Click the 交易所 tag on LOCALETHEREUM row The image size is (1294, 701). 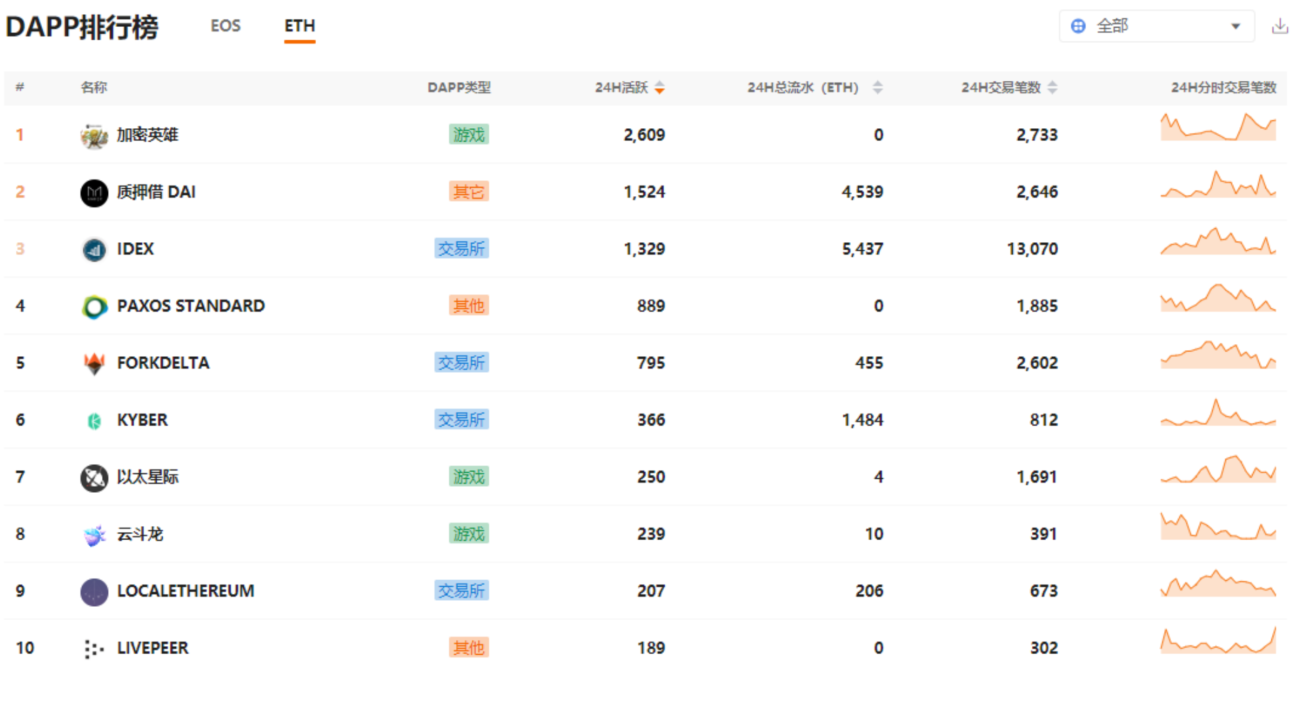tap(461, 591)
